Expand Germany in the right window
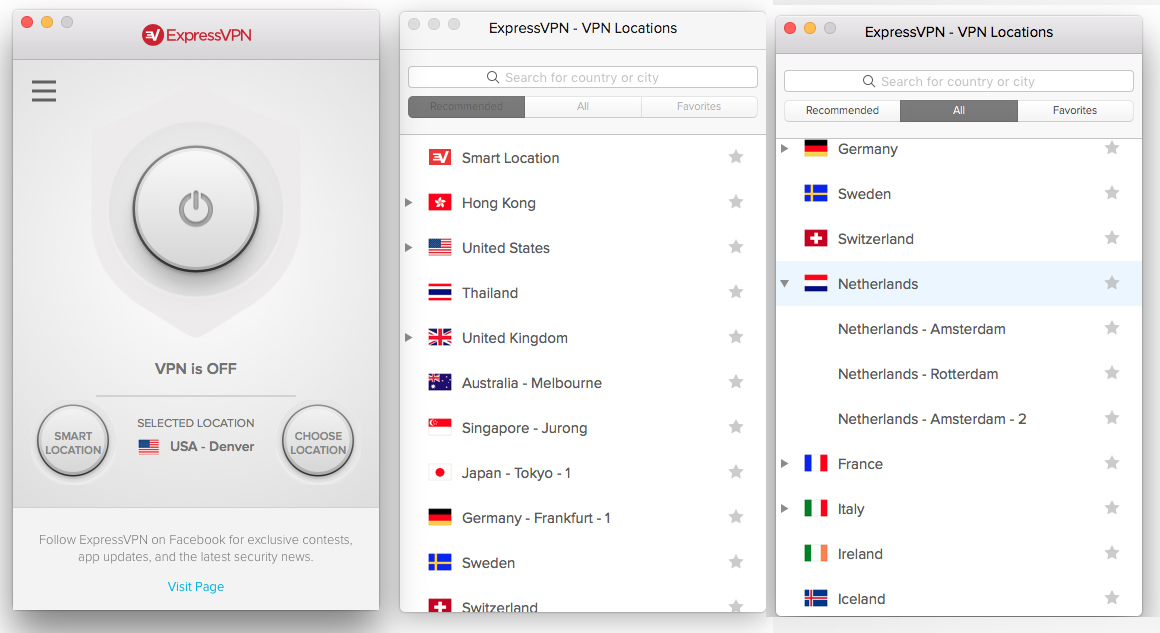Image resolution: width=1160 pixels, height=633 pixels. coord(784,149)
